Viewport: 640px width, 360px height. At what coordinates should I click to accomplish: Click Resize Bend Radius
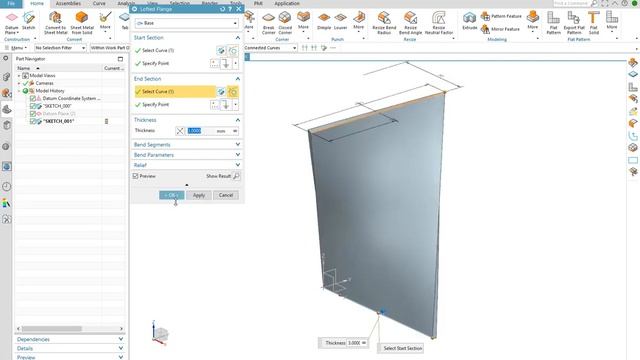click(x=384, y=23)
